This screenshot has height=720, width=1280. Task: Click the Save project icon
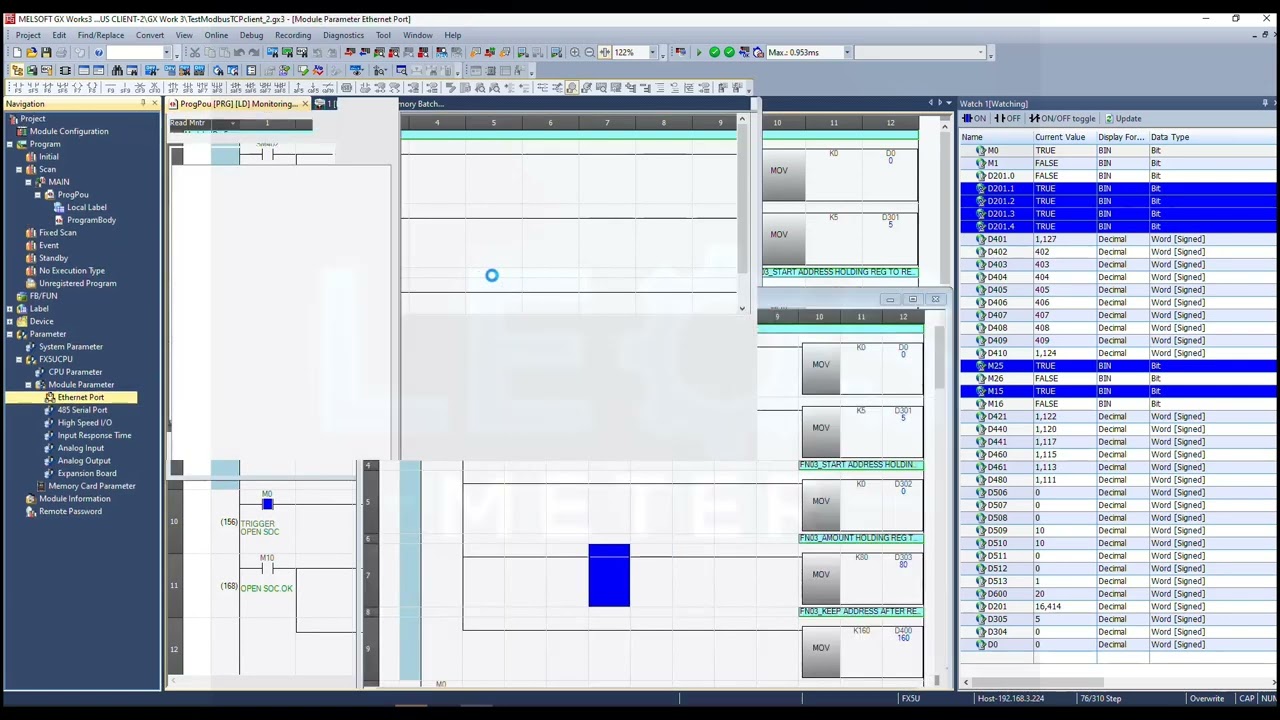(45, 53)
